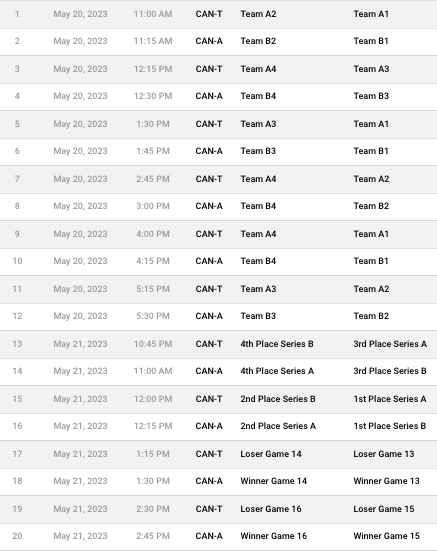Select 3rd Place Series B in game 14
The height and width of the screenshot is (552, 437).
390,371
